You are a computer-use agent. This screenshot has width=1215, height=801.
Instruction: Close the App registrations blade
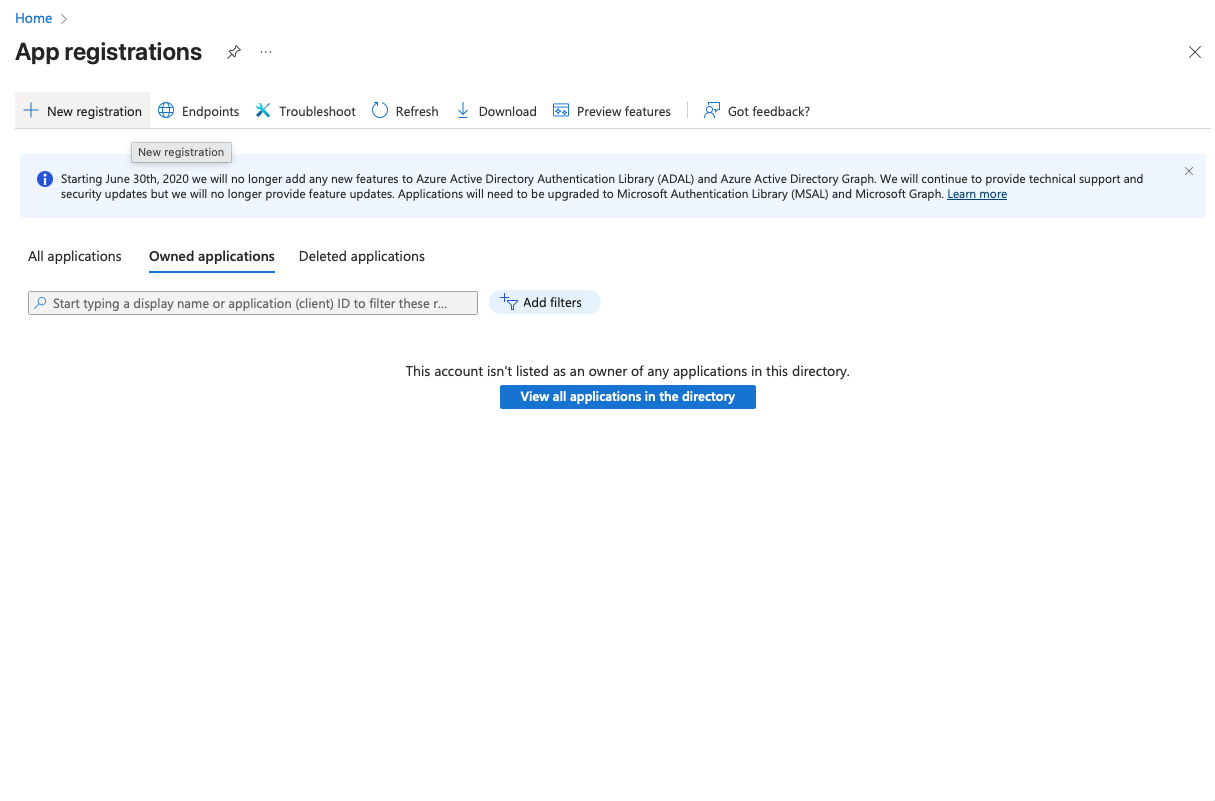pos(1194,52)
